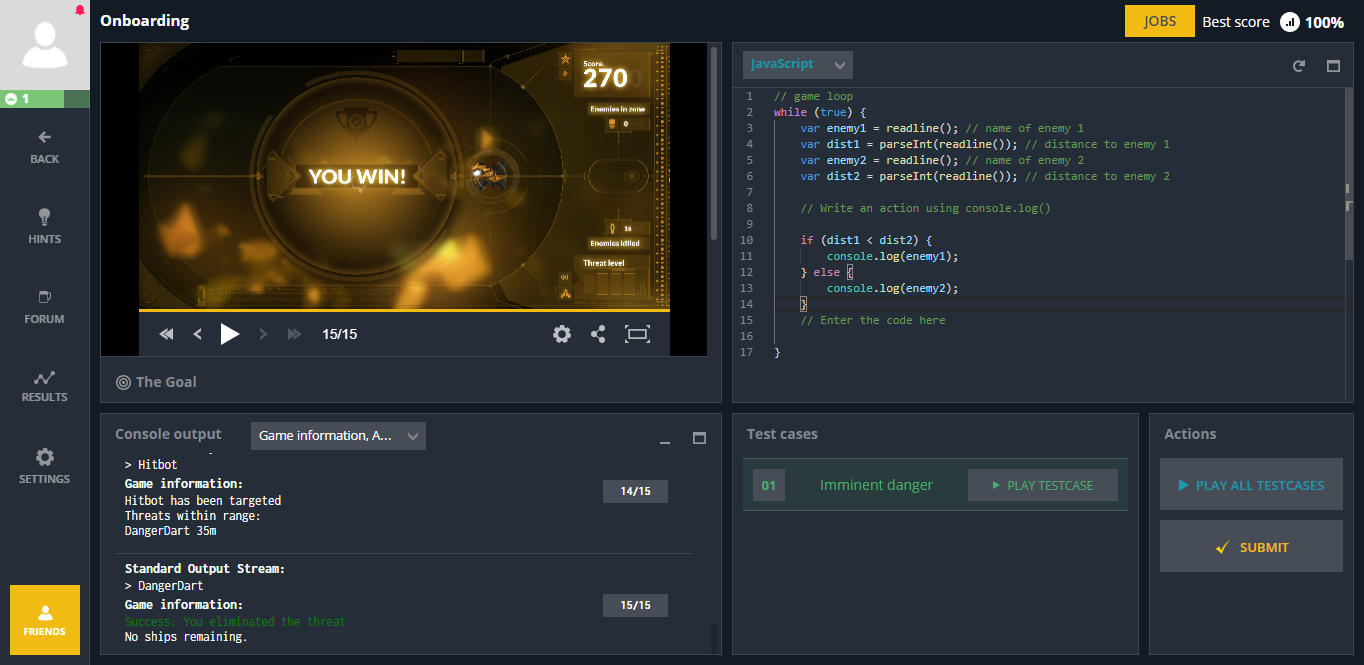The height and width of the screenshot is (665, 1364).
Task: Open Forum in the sidebar
Action: (45, 307)
